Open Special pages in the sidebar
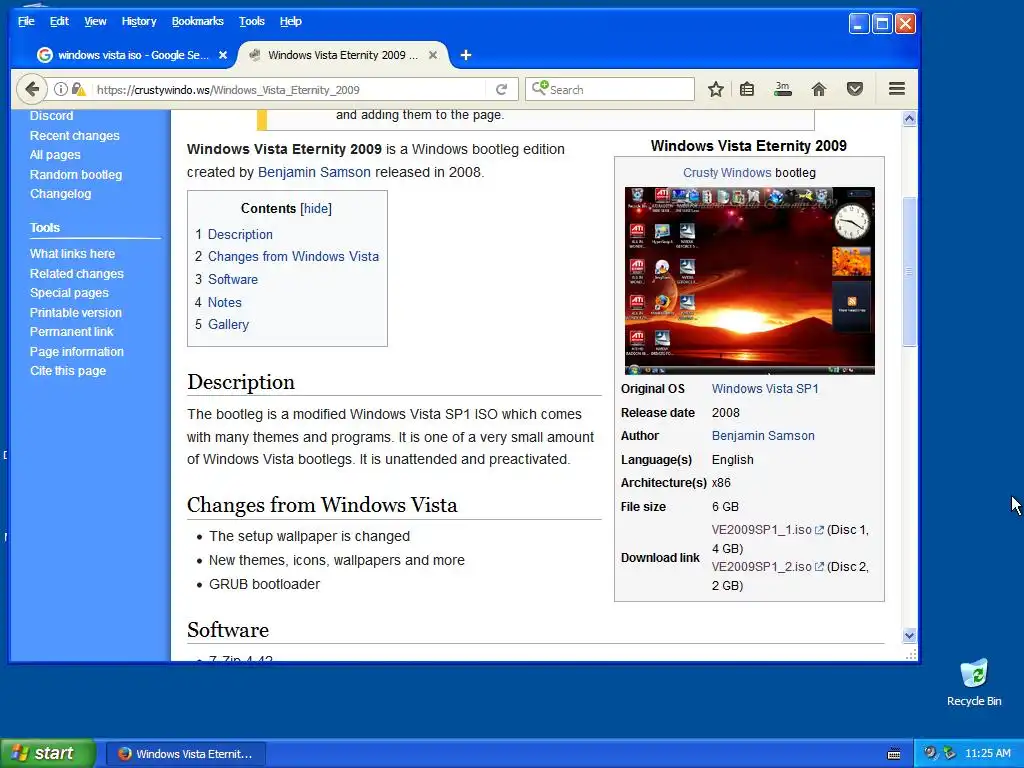 [69, 293]
